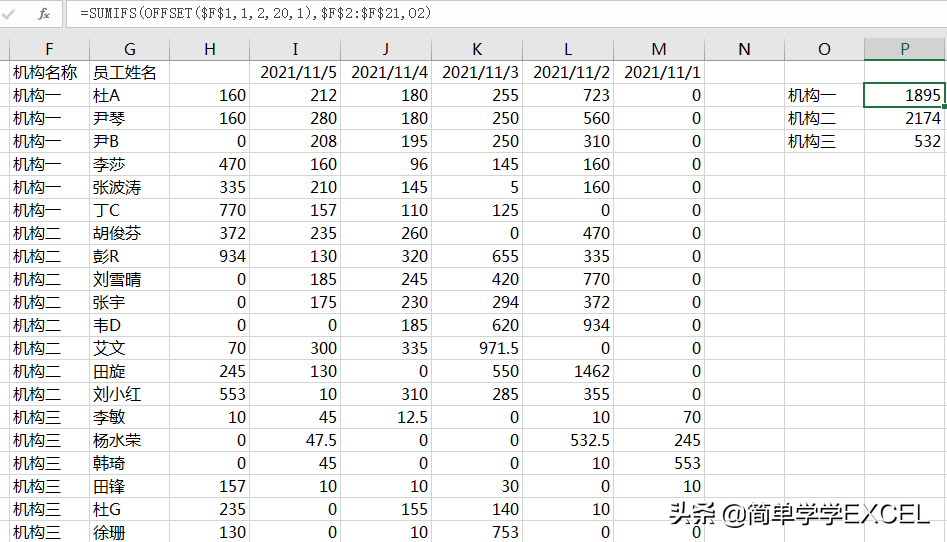Image resolution: width=947 pixels, height=542 pixels.
Task: Select employee name cell 艾文
Action: [x=129, y=348]
